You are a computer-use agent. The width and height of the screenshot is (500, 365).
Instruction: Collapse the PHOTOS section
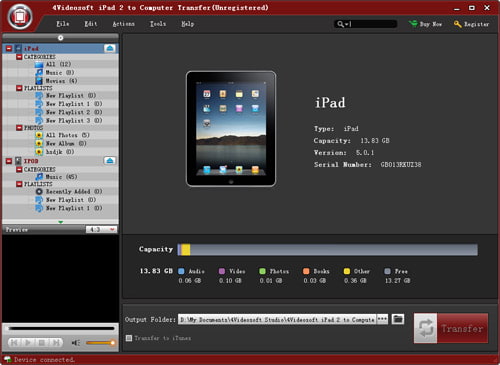19,128
